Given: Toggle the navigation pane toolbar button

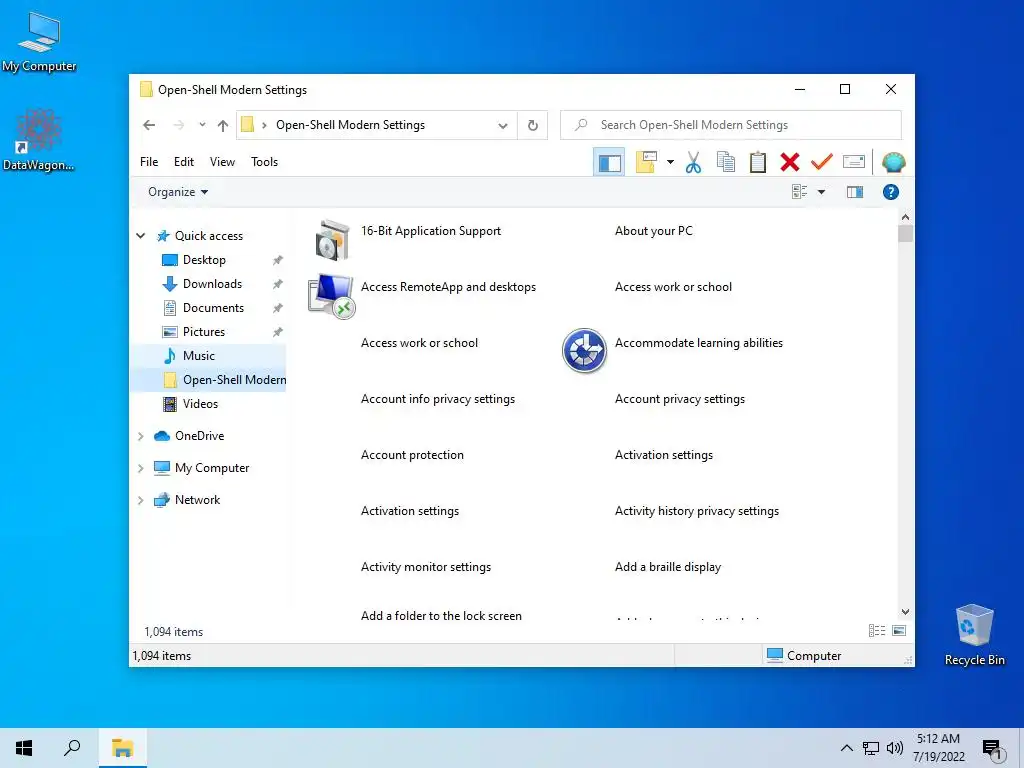Looking at the screenshot, I should 609,162.
